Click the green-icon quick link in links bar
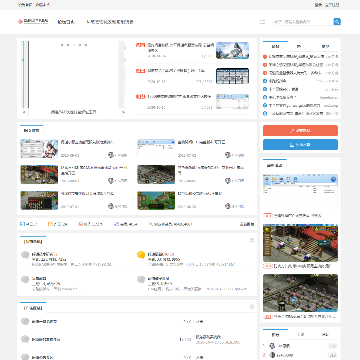This screenshot has width=360, height=360. pyautogui.click(x=171, y=224)
